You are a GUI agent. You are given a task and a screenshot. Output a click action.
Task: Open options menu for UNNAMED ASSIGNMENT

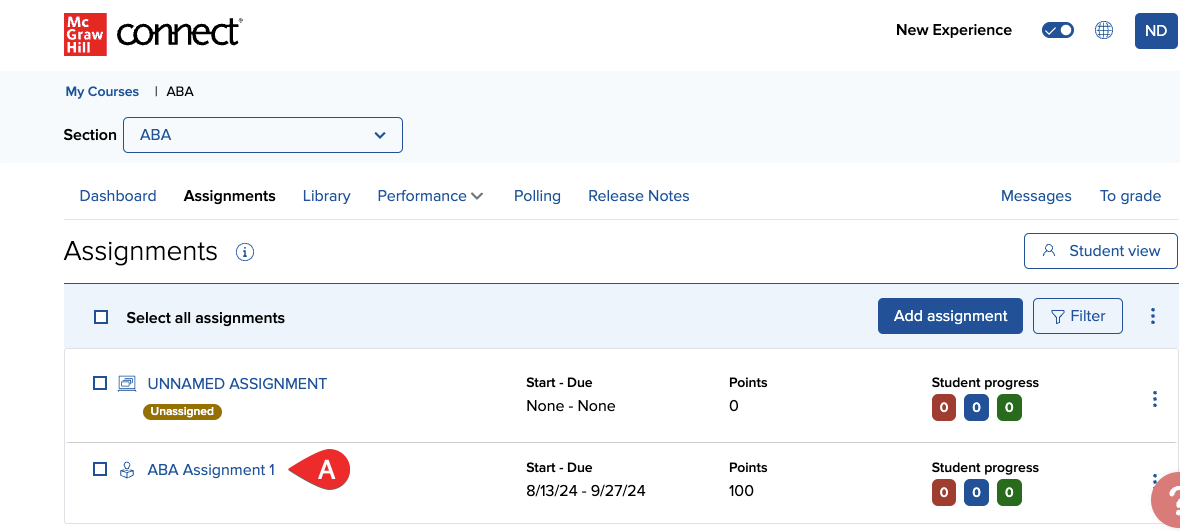coord(1154,399)
